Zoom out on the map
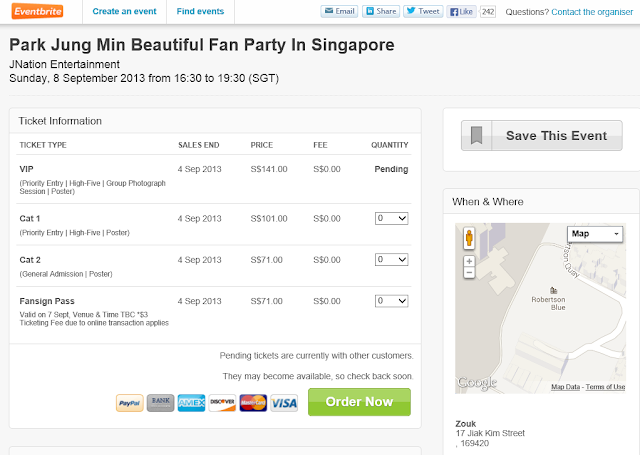The image size is (640, 455). coord(469,273)
